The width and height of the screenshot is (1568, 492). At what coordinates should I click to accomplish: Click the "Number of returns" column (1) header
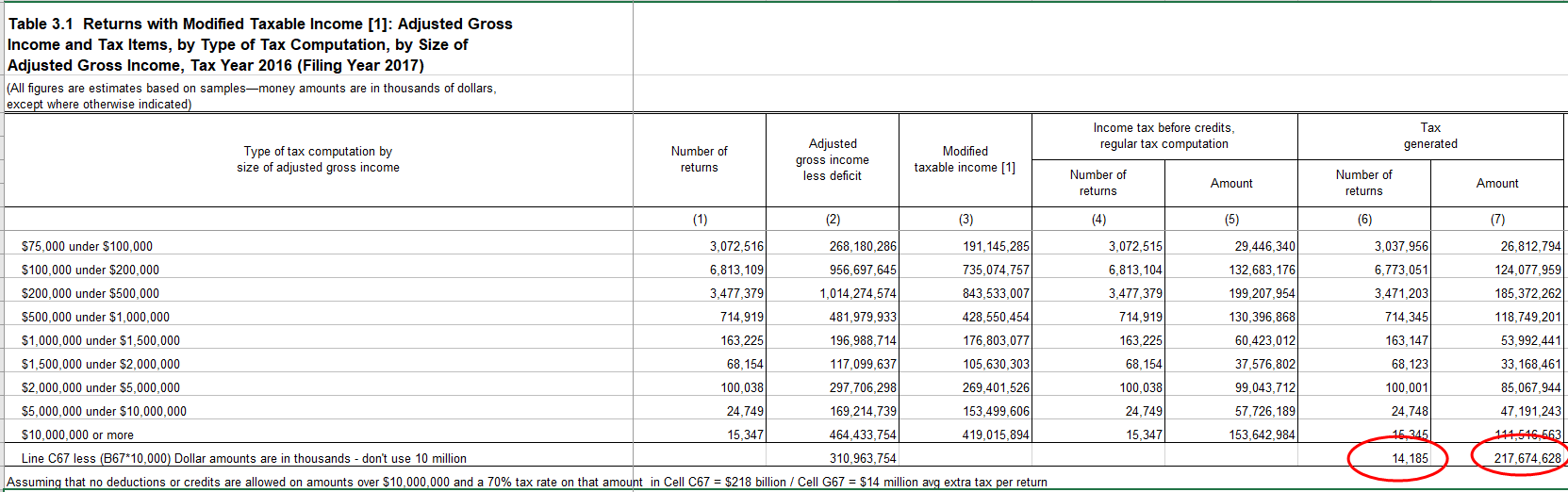pos(699,159)
